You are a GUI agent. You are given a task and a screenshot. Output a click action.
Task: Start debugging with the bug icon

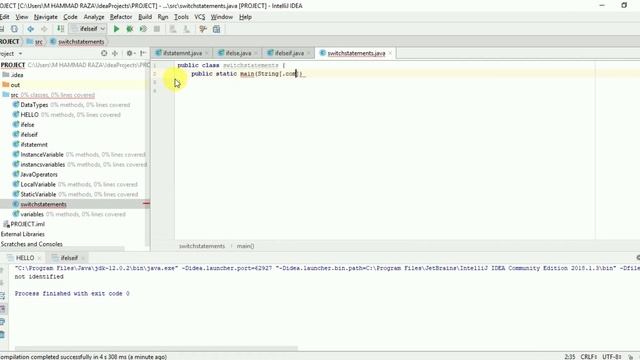pyautogui.click(x=130, y=29)
